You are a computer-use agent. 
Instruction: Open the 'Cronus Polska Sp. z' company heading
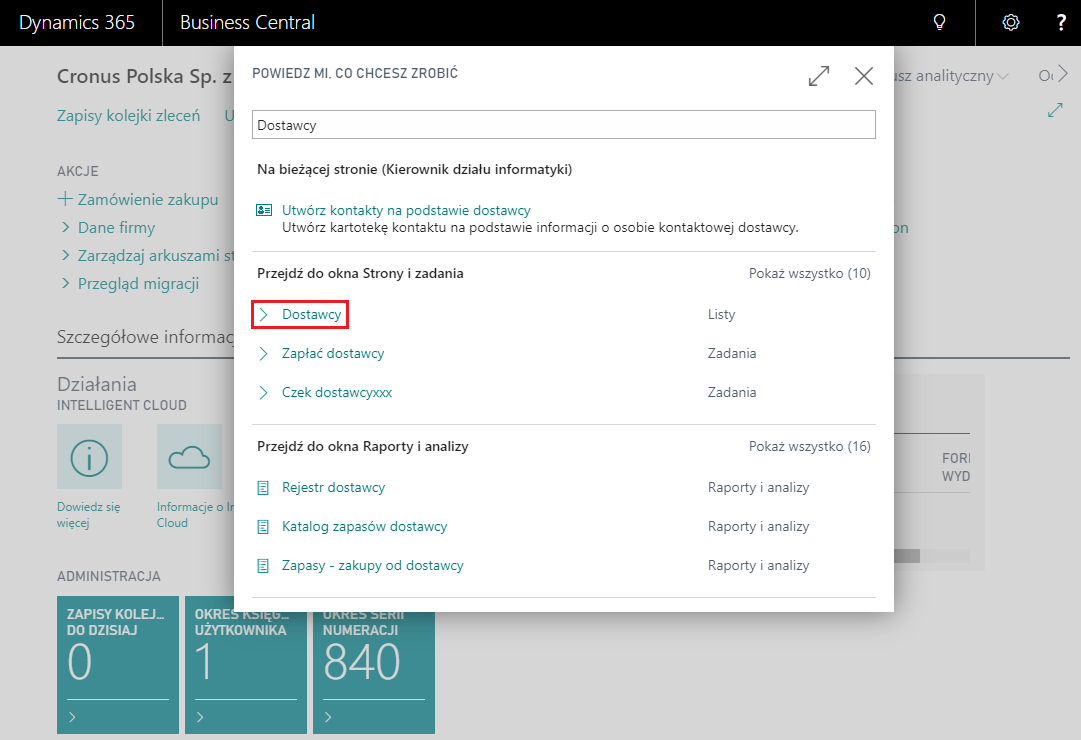(145, 77)
